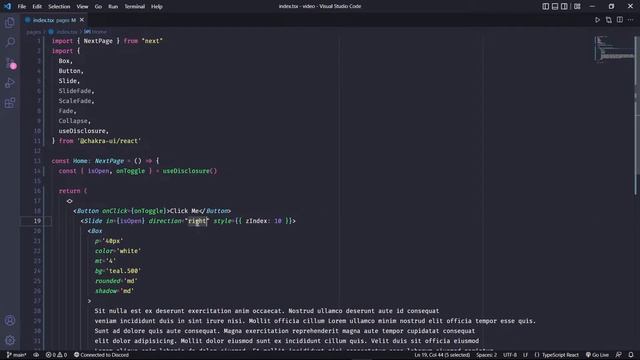
Task: Open the File menu
Action: 22,6
